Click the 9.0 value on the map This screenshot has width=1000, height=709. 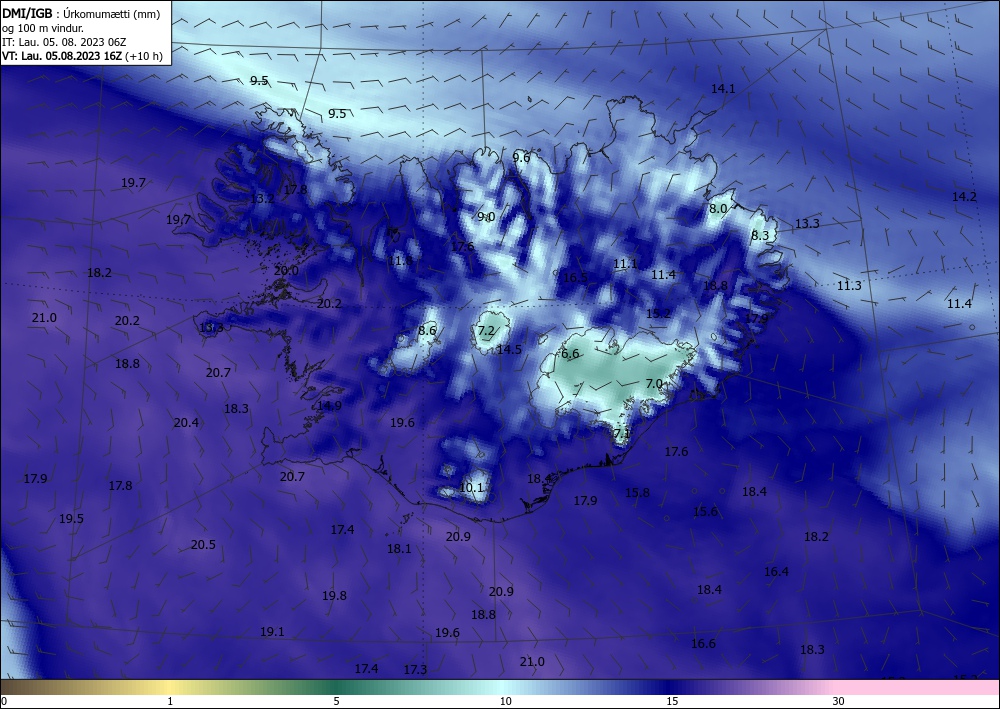(x=486, y=217)
